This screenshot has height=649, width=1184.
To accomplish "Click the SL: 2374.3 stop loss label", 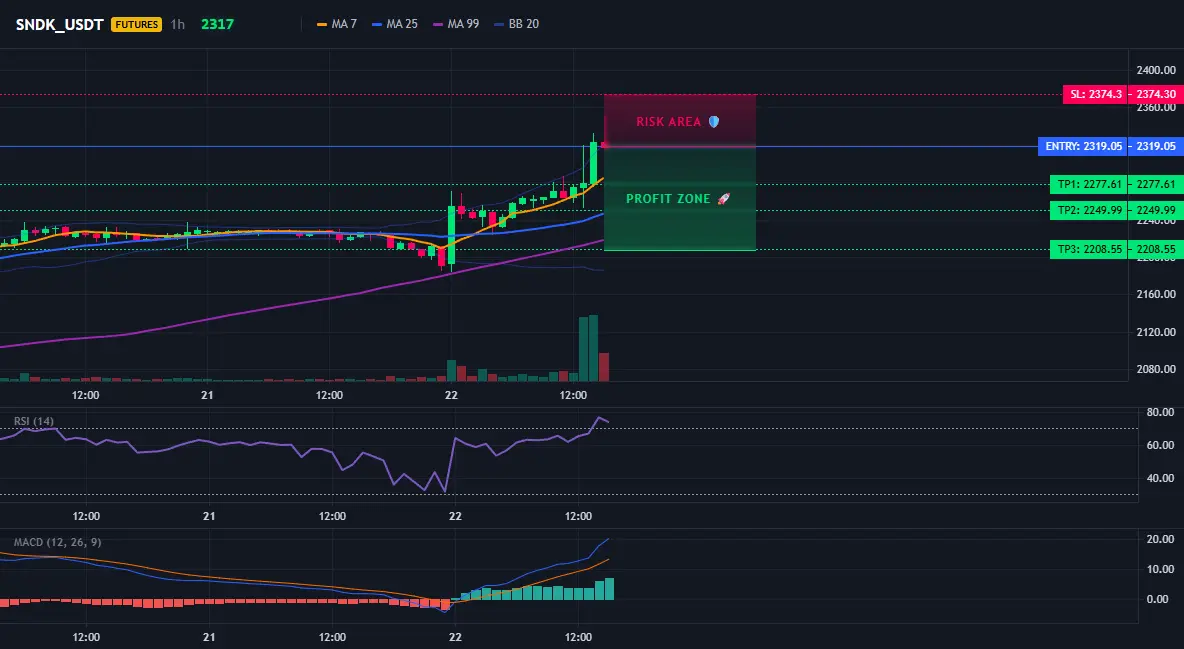I will click(x=1095, y=94).
